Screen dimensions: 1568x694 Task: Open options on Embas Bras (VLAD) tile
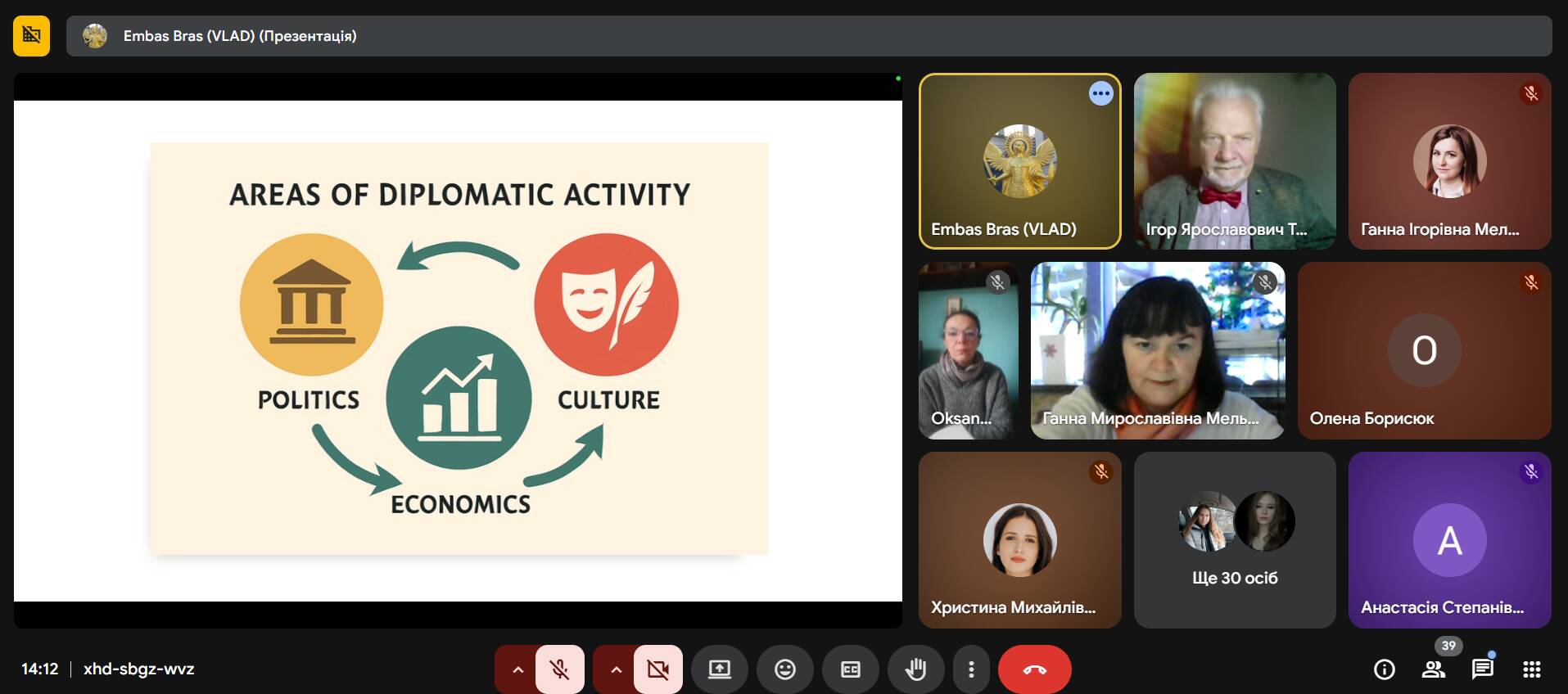(x=1100, y=93)
